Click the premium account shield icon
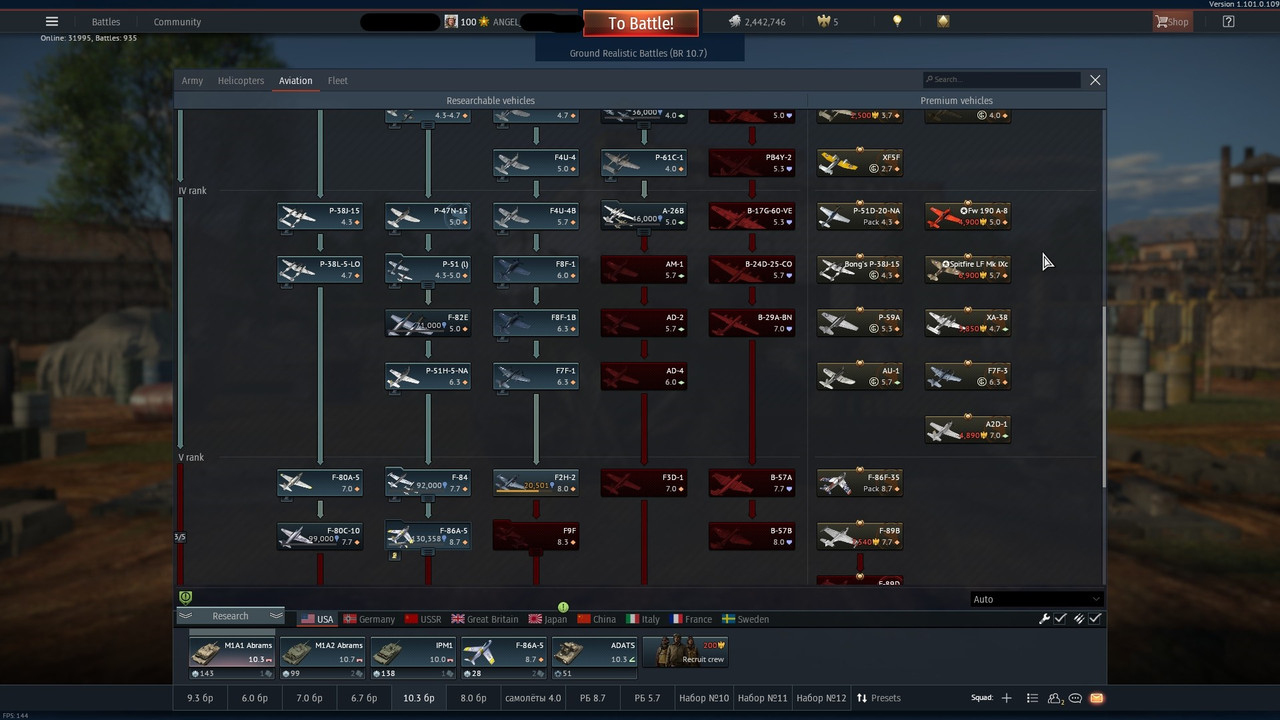 [943, 21]
